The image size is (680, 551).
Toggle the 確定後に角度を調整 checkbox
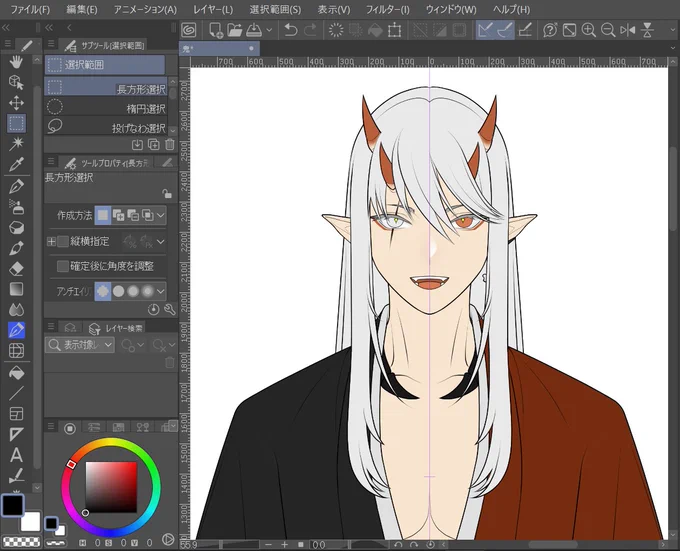63,266
